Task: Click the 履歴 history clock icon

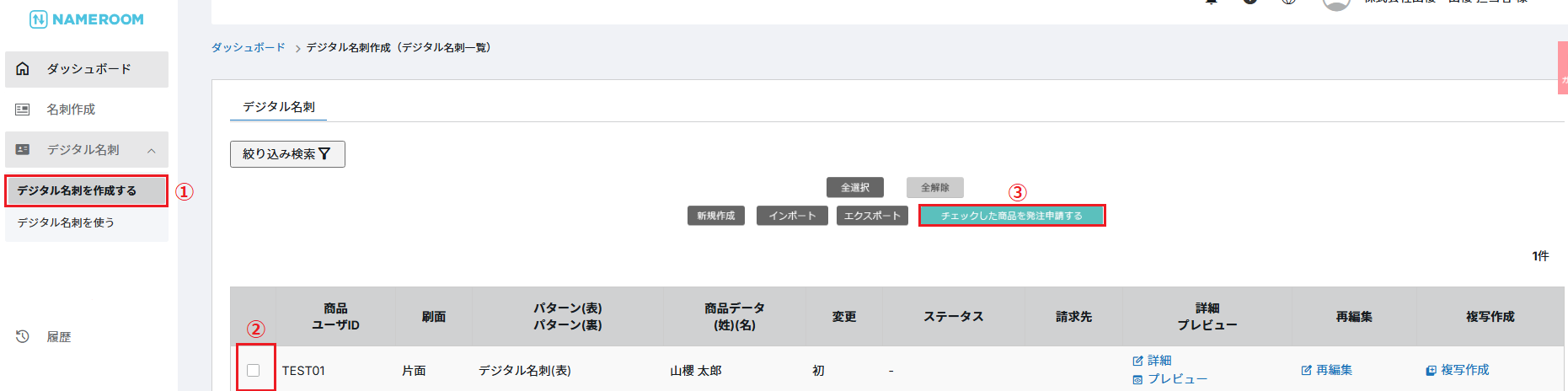Action: pos(23,337)
